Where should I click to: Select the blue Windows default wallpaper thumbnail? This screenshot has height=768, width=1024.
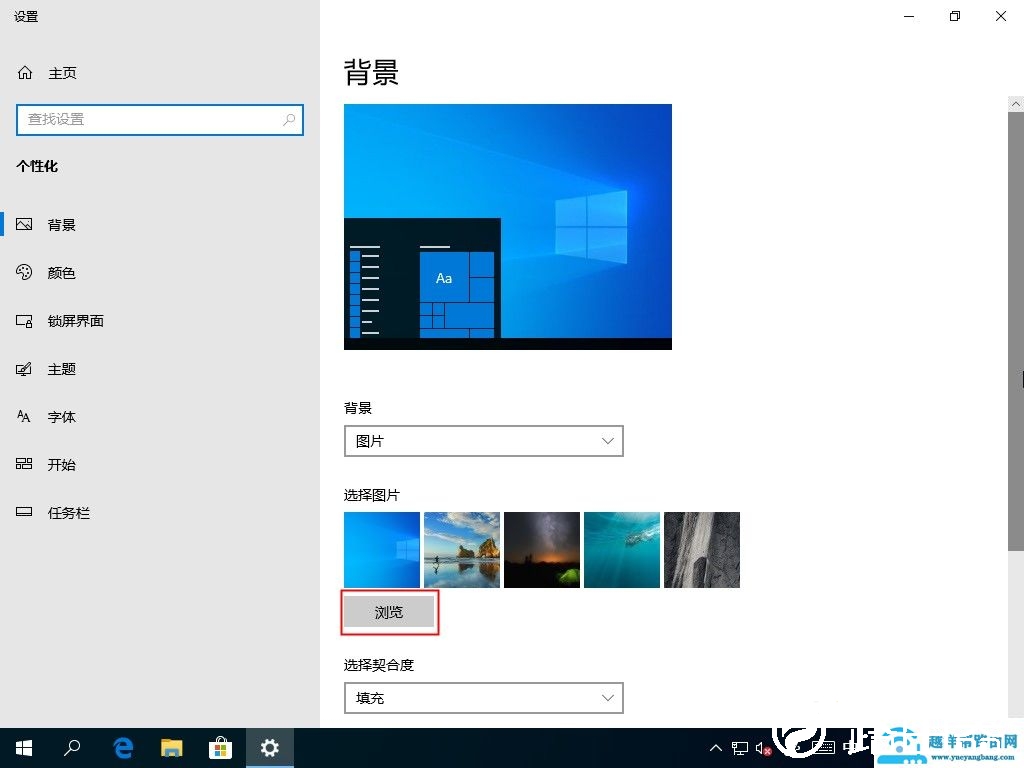(x=381, y=549)
